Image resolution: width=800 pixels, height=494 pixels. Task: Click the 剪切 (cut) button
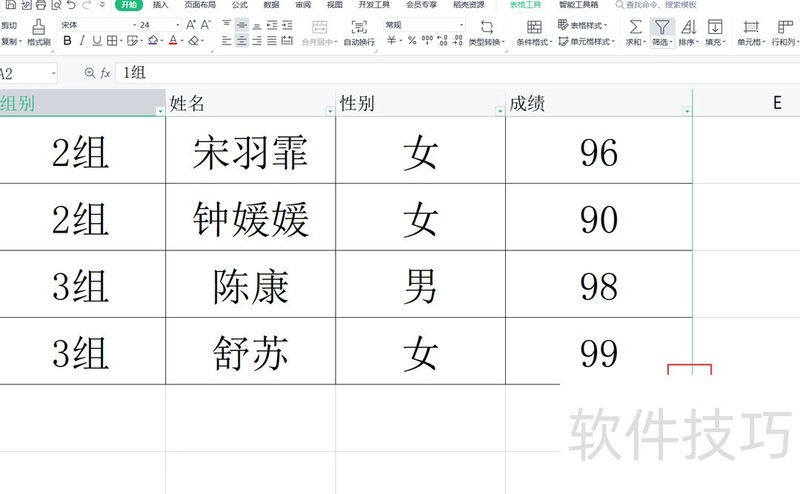9,25
